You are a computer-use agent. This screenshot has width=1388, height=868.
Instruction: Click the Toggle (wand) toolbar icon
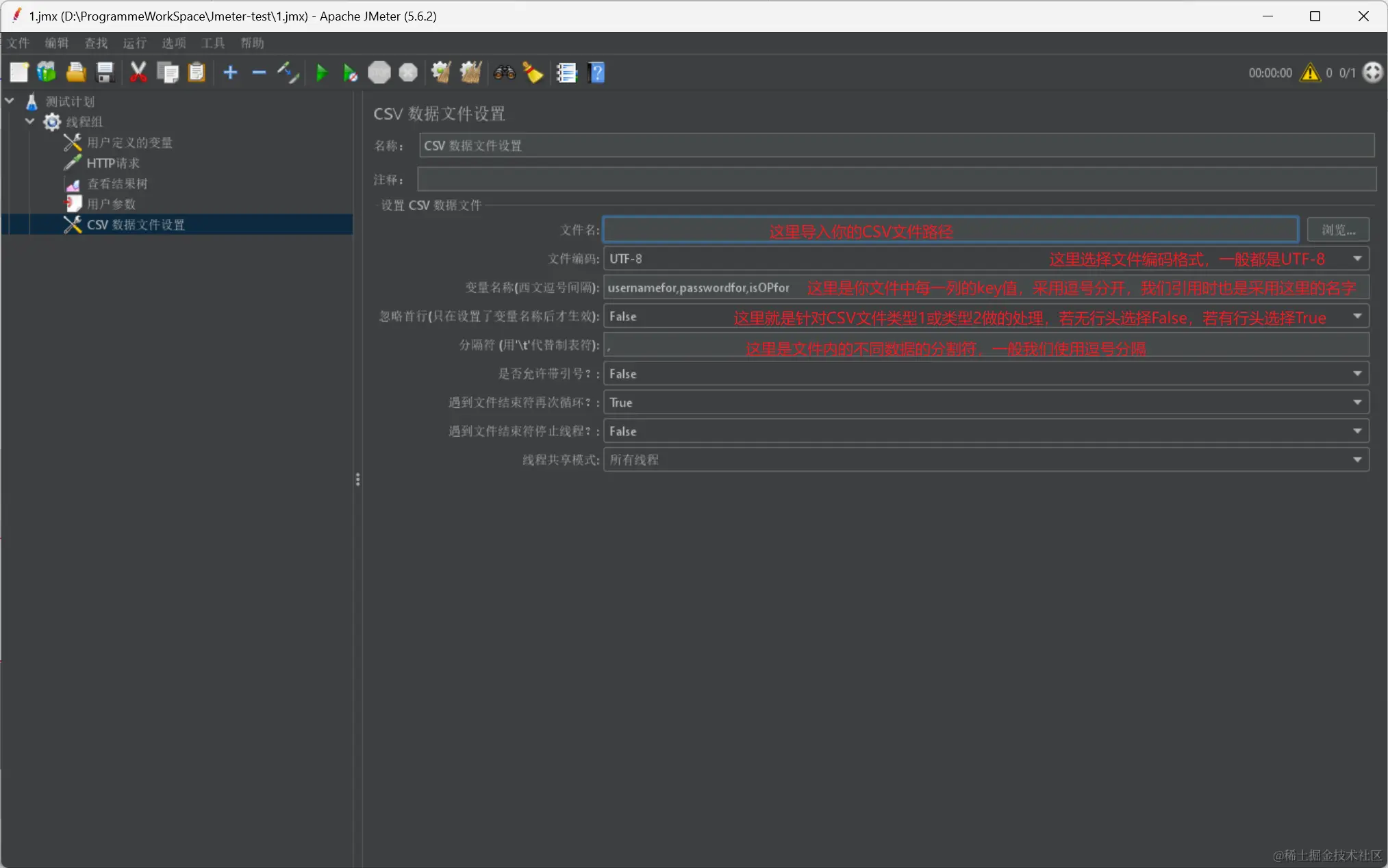(288, 73)
